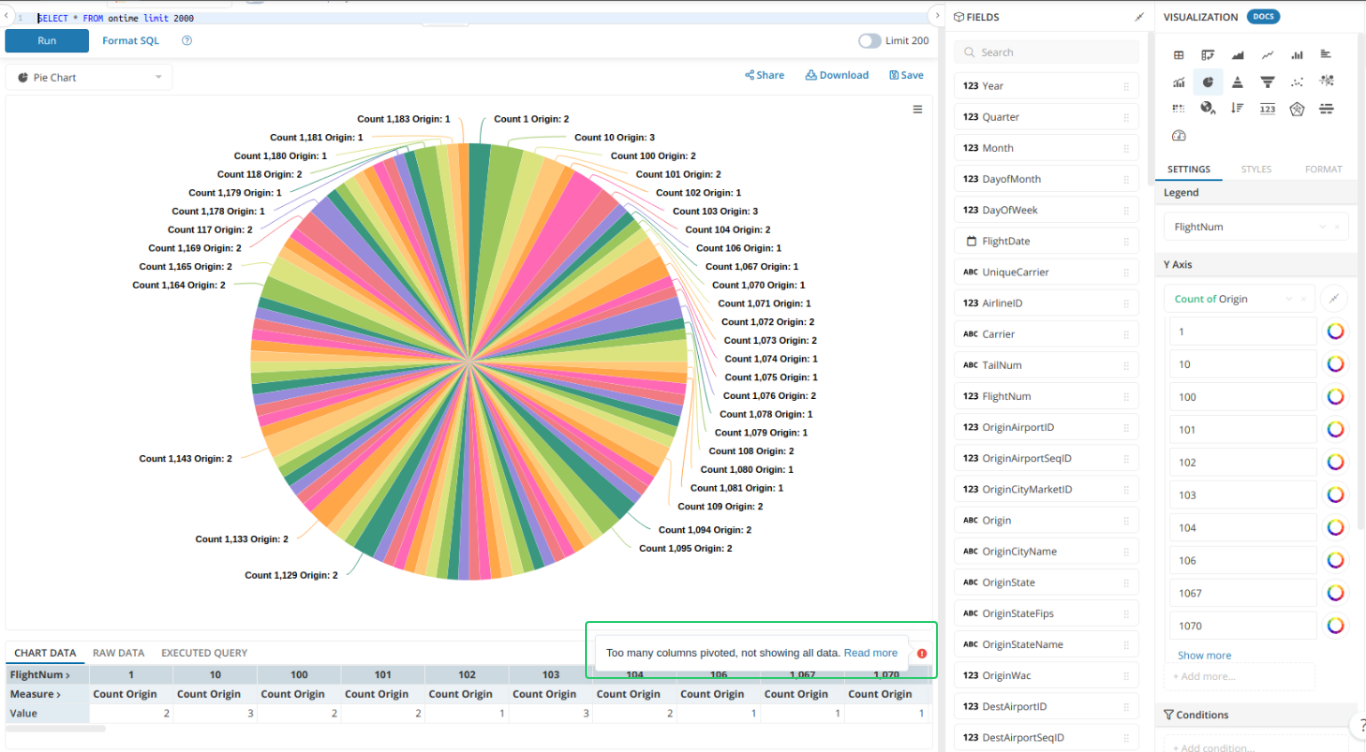
Task: Choose the Funnel chart visualization icon
Action: click(x=1267, y=82)
